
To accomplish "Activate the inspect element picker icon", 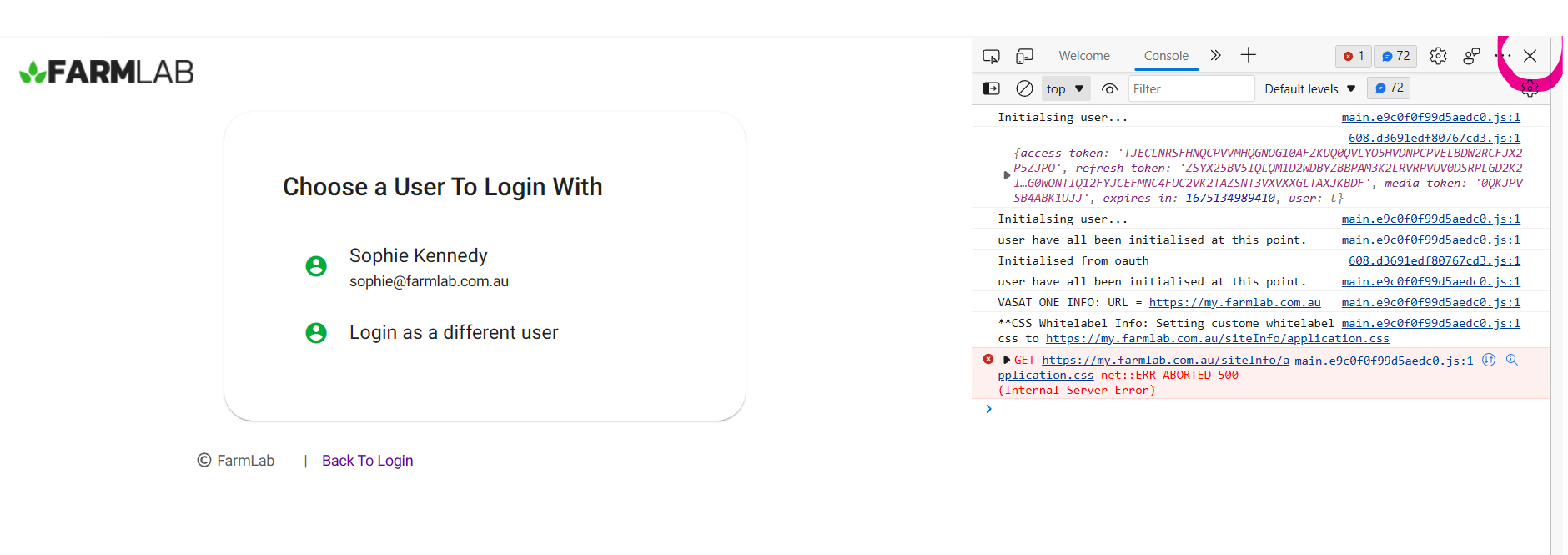I will click(x=991, y=56).
